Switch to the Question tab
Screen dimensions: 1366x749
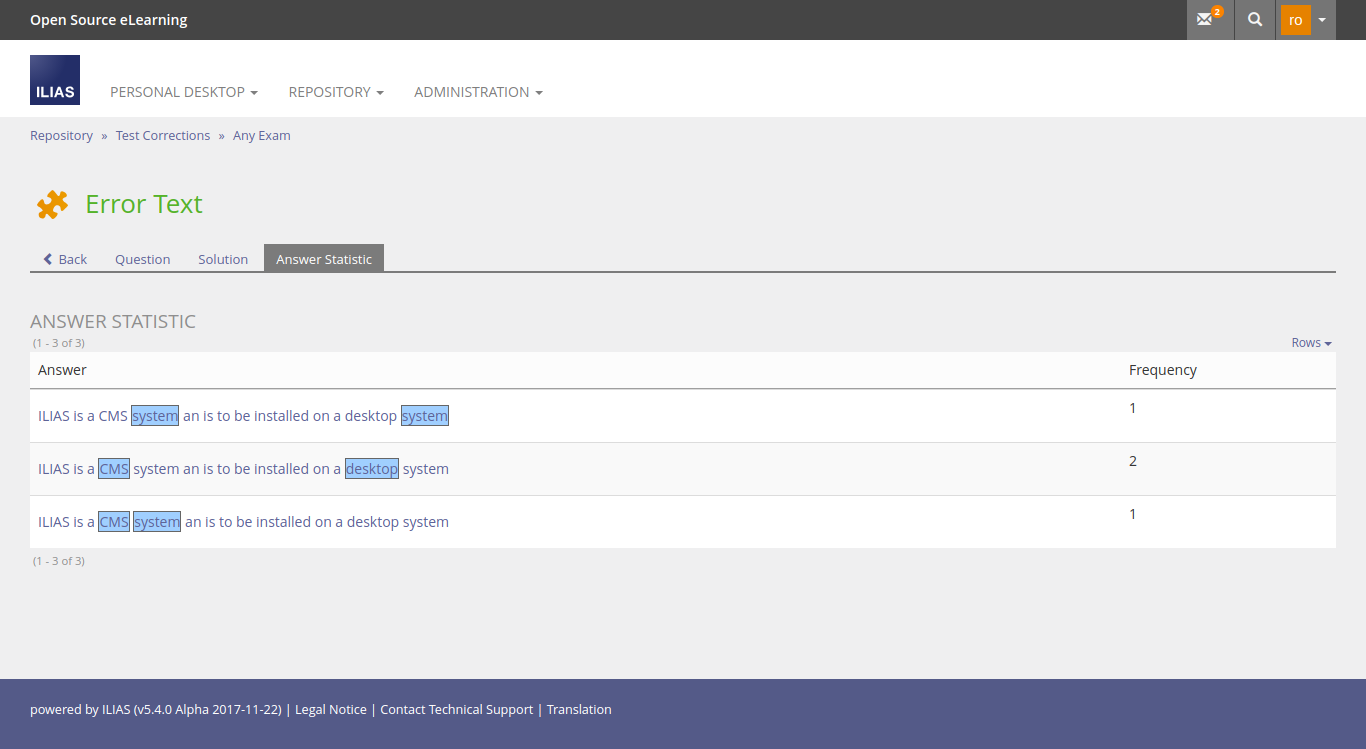142,259
